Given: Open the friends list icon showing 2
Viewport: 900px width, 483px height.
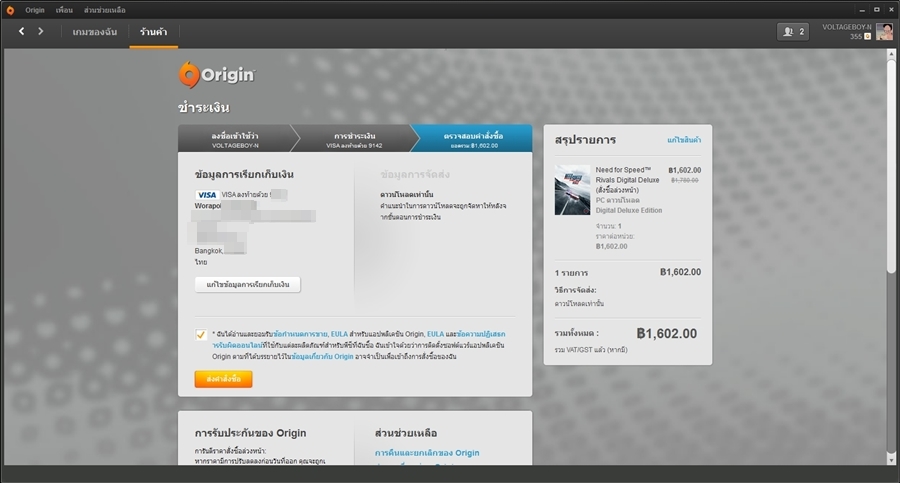Looking at the screenshot, I should coord(793,32).
